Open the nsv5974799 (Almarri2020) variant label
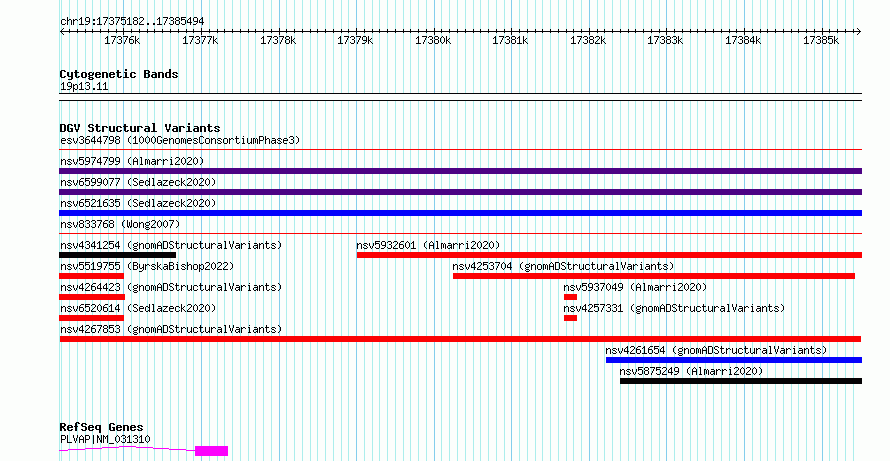Screen dimensions: 890x461 point(132,161)
